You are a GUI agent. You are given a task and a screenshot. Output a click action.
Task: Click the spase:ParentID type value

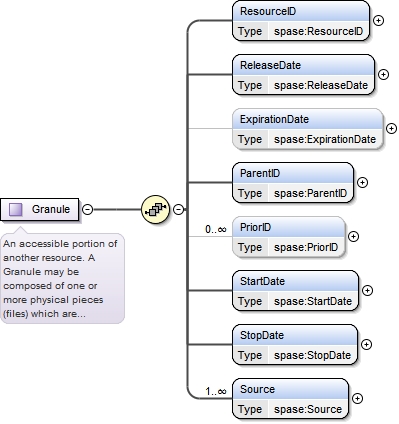point(310,193)
